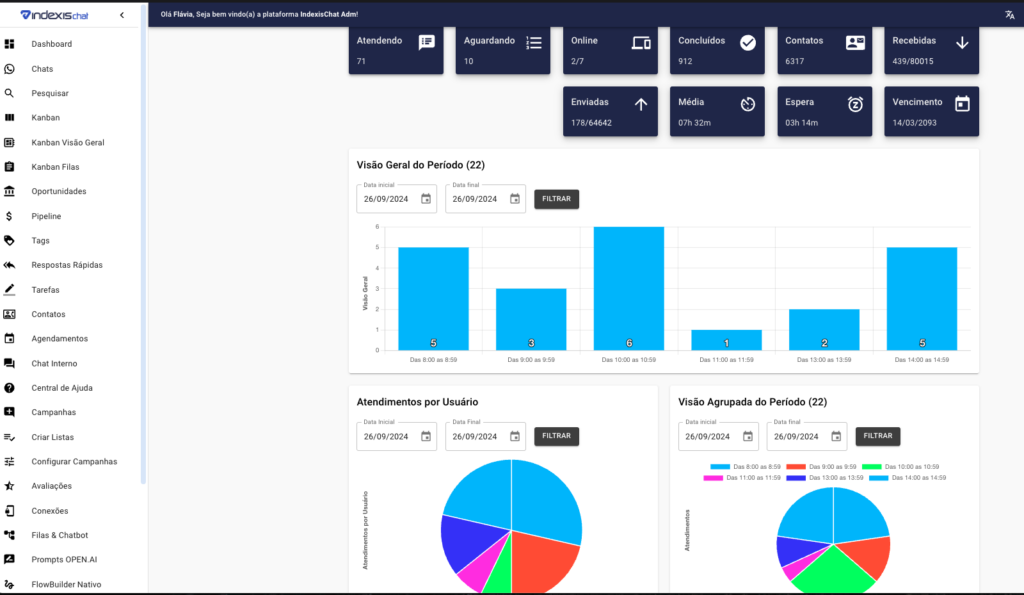Collapse the sidebar with the chevron arrow
The height and width of the screenshot is (595, 1024).
(x=122, y=15)
